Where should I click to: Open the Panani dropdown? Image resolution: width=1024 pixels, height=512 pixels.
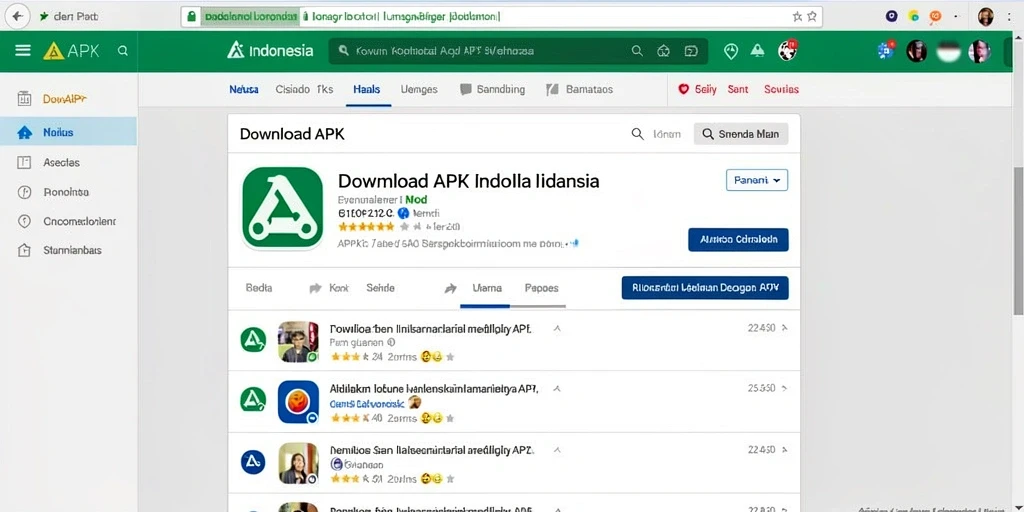click(x=757, y=180)
